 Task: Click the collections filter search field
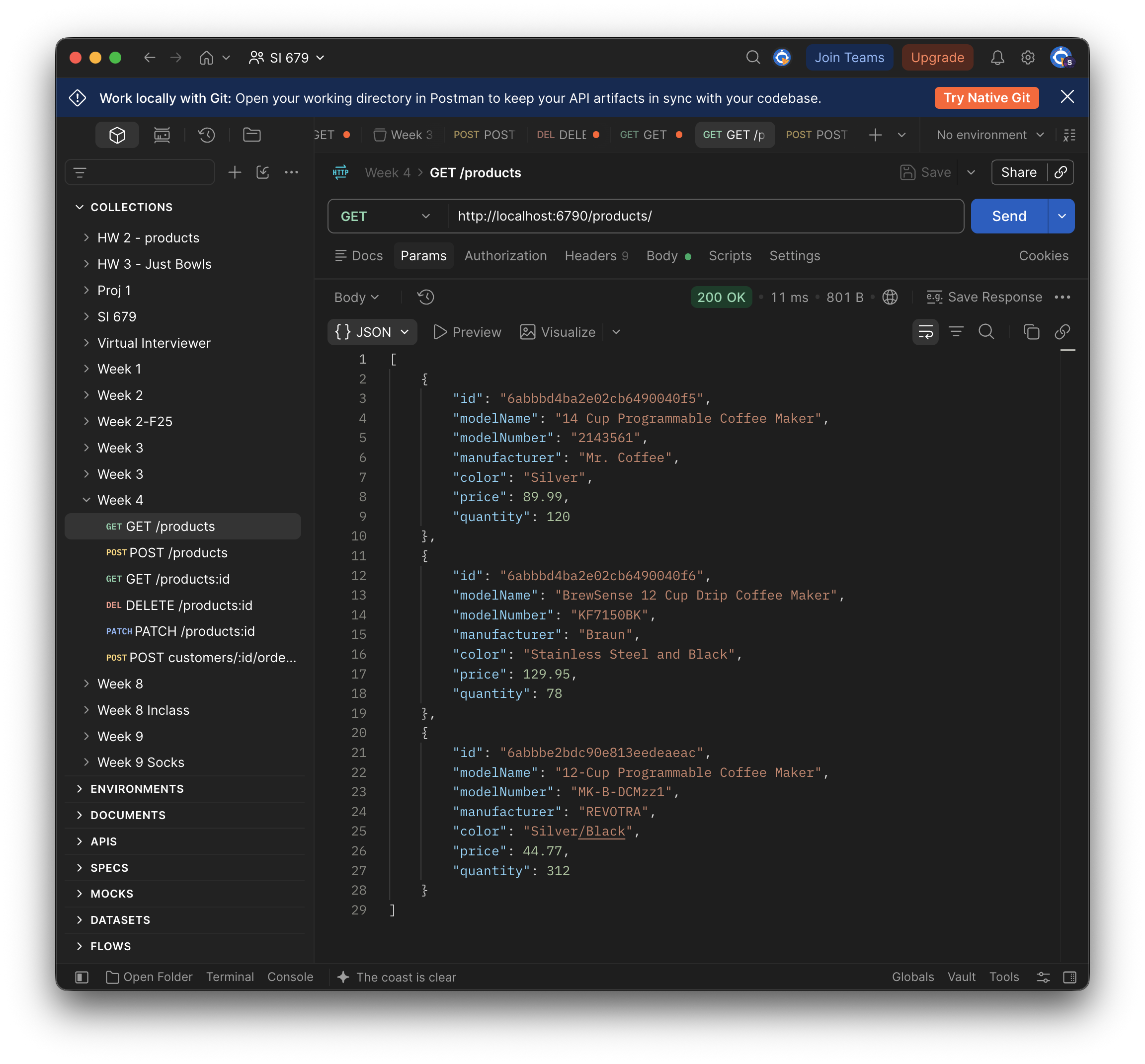click(x=140, y=172)
